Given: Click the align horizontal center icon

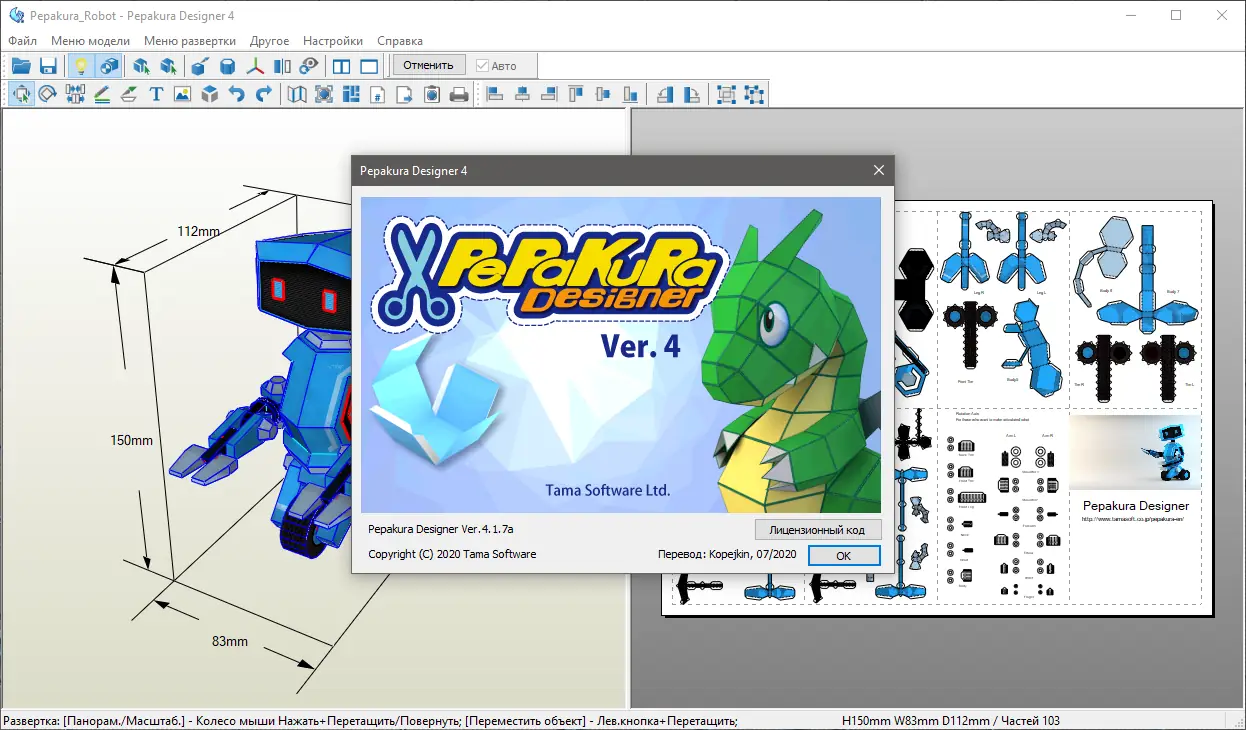Looking at the screenshot, I should [x=521, y=94].
